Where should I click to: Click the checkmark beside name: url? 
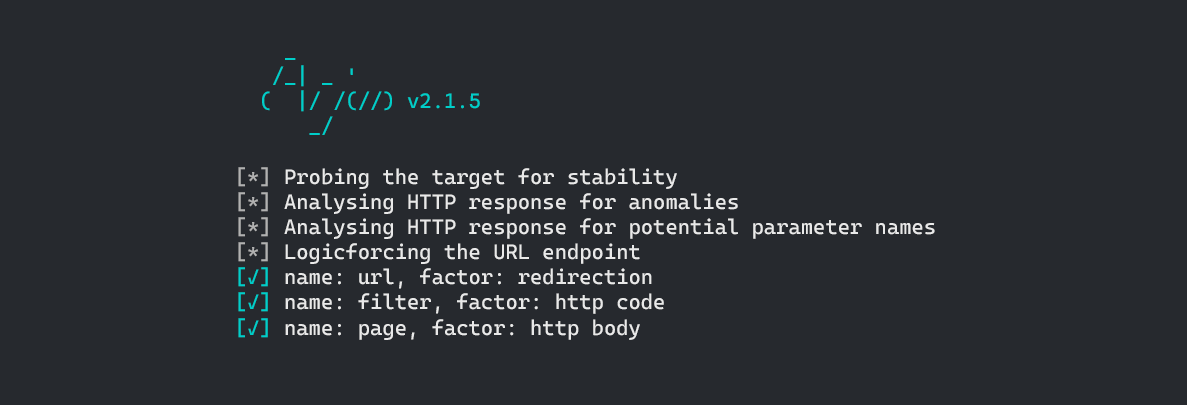(x=253, y=278)
